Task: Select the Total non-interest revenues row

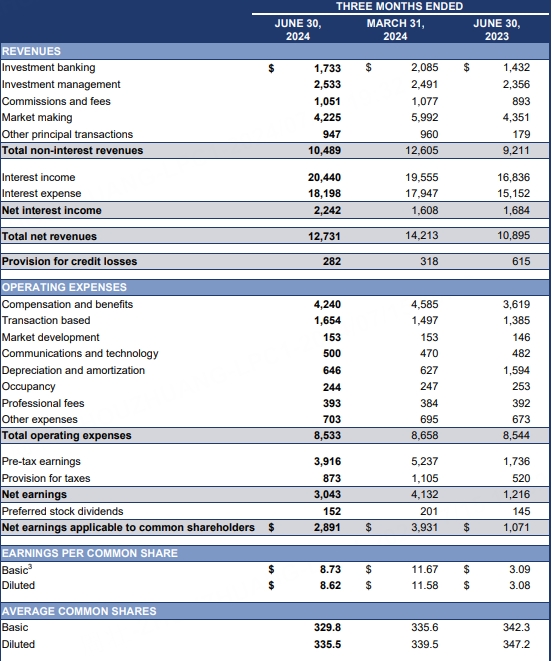Action: [275, 150]
